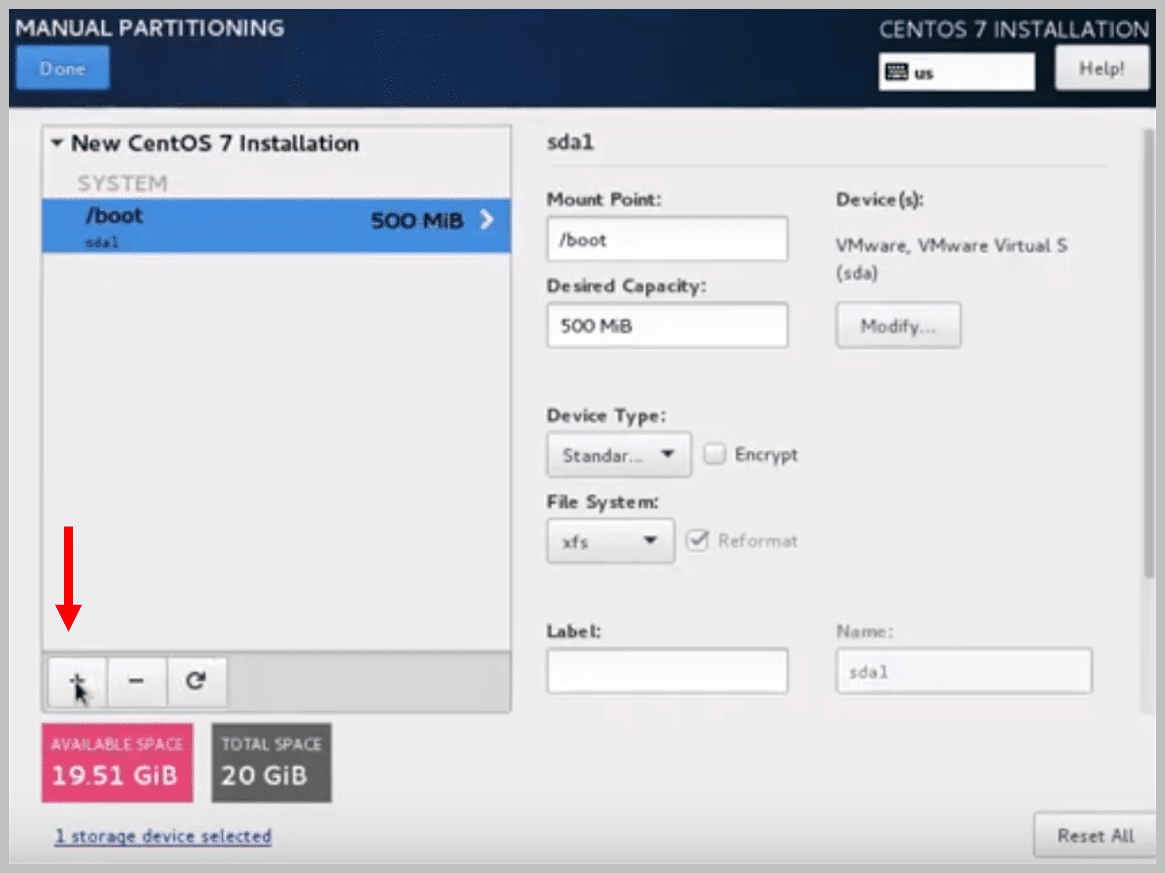1165x873 pixels.
Task: Click the Mount Point input field
Action: point(666,239)
